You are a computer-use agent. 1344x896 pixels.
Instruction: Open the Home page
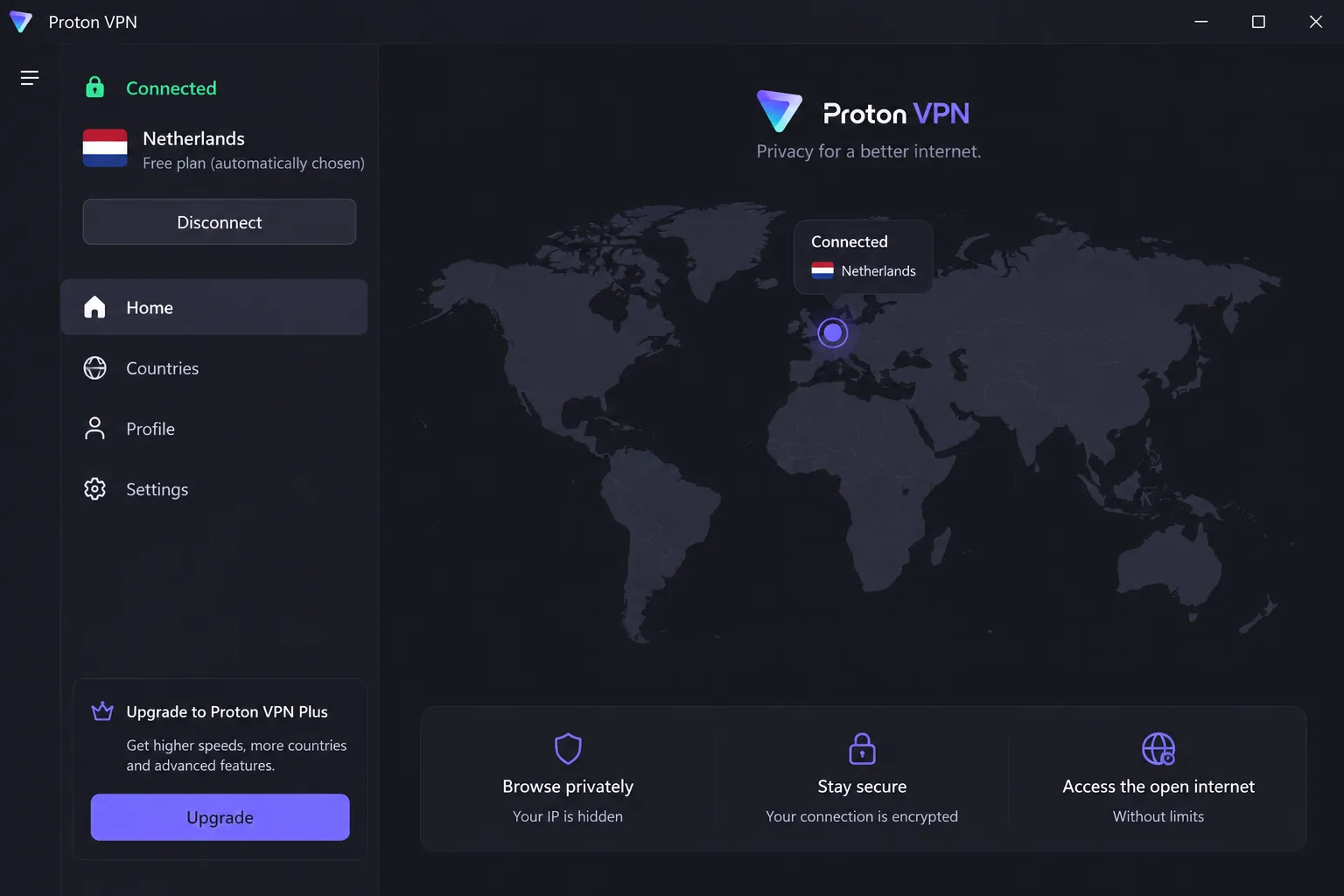tap(213, 307)
